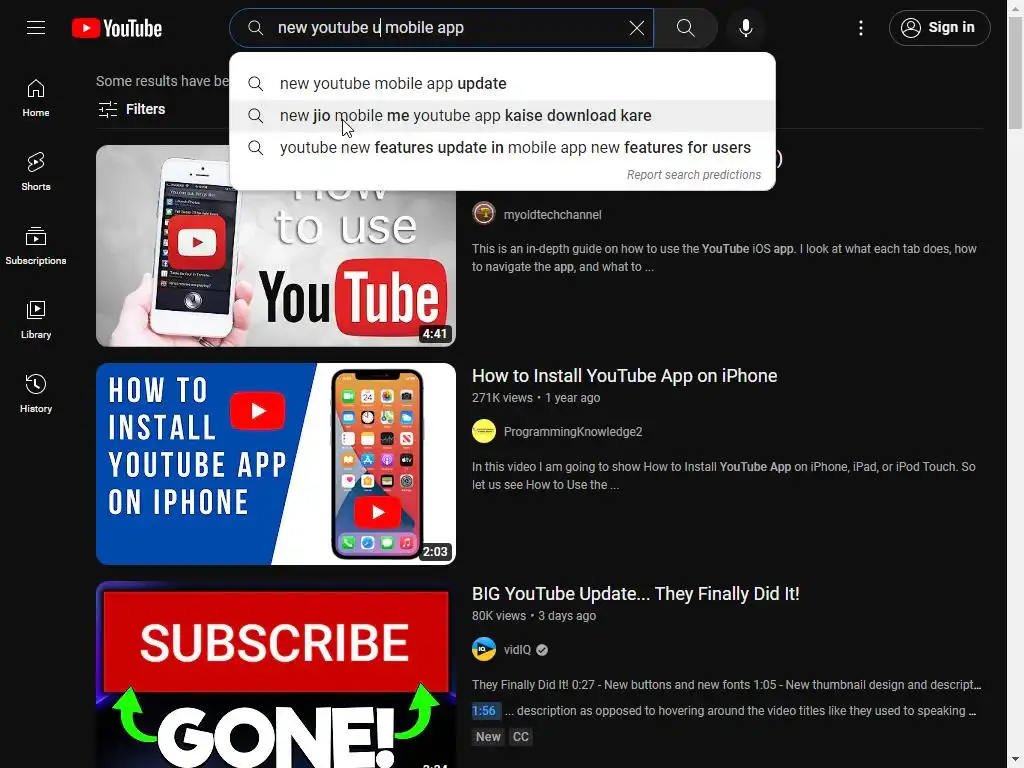
Task: Click Report search predictions link
Action: (694, 175)
